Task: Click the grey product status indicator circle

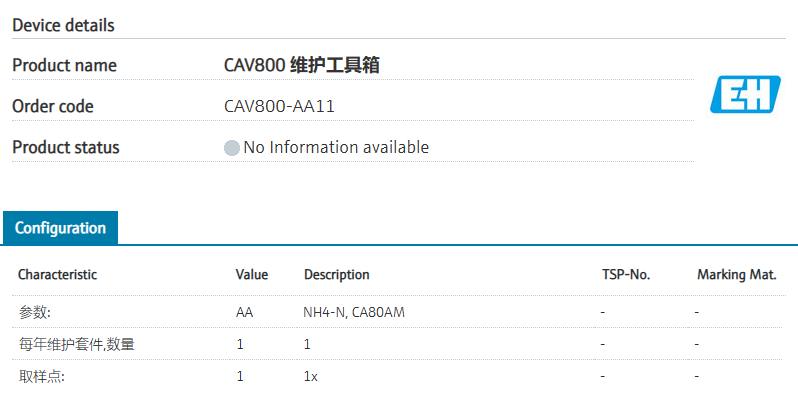Action: tap(232, 148)
